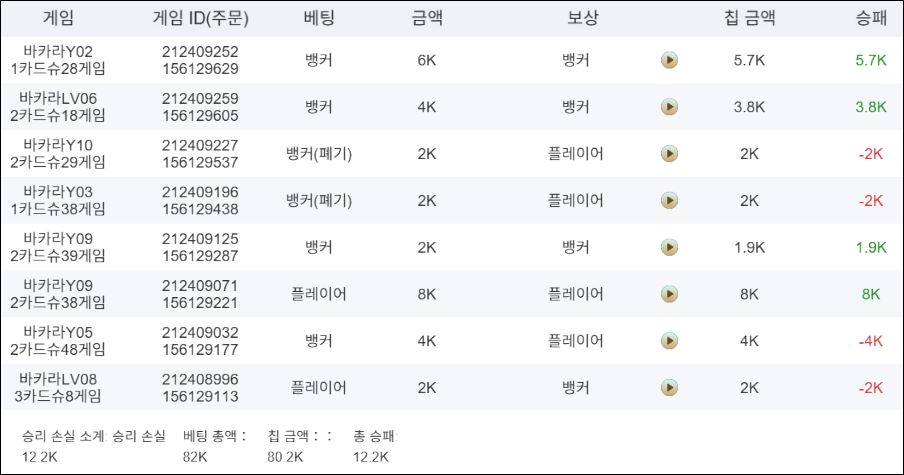Click the 게임 ID(주문) column header
This screenshot has height=475, width=904.
click(x=200, y=18)
